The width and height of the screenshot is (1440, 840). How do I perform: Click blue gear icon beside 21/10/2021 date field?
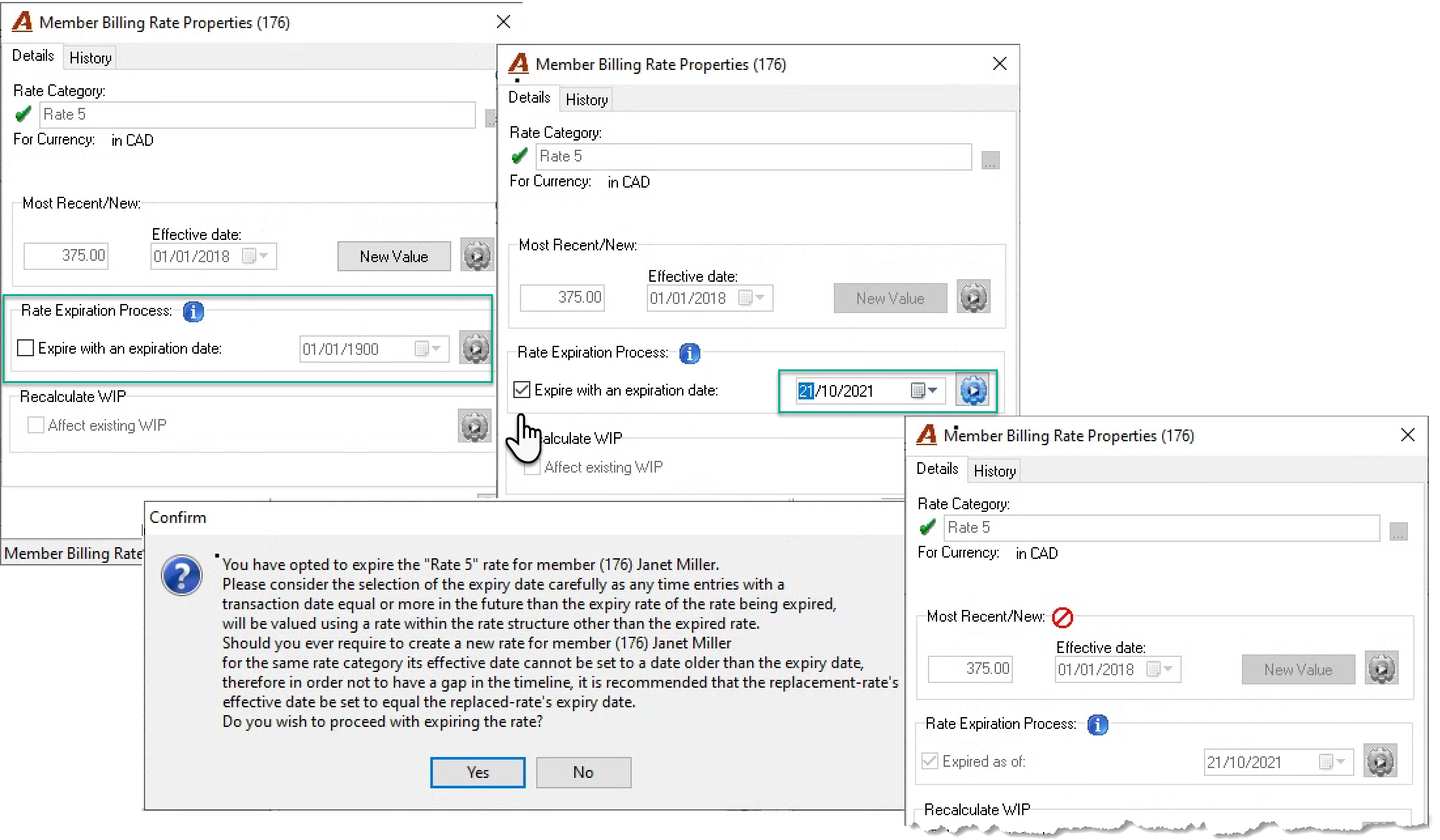coord(973,390)
